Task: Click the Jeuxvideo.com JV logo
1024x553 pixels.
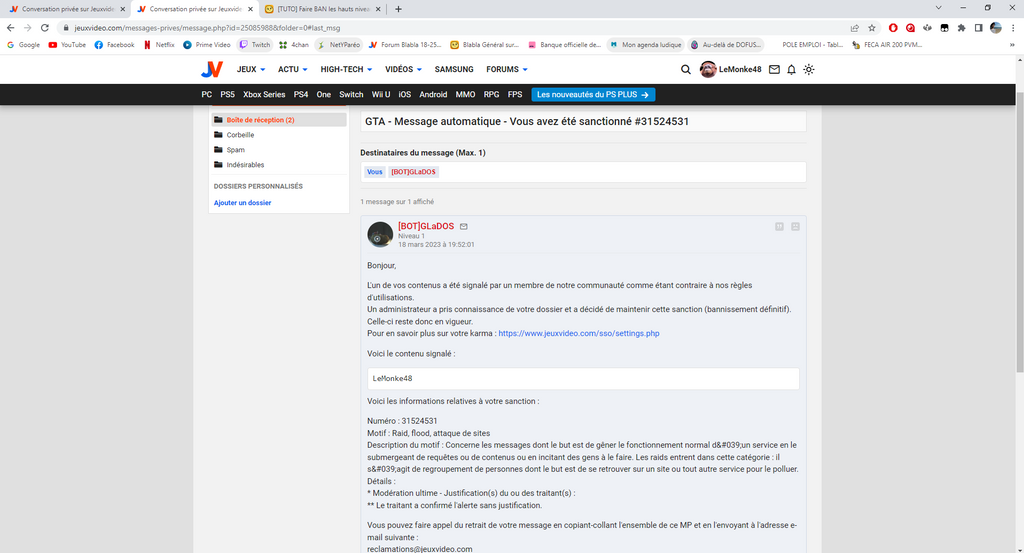Action: pyautogui.click(x=212, y=69)
